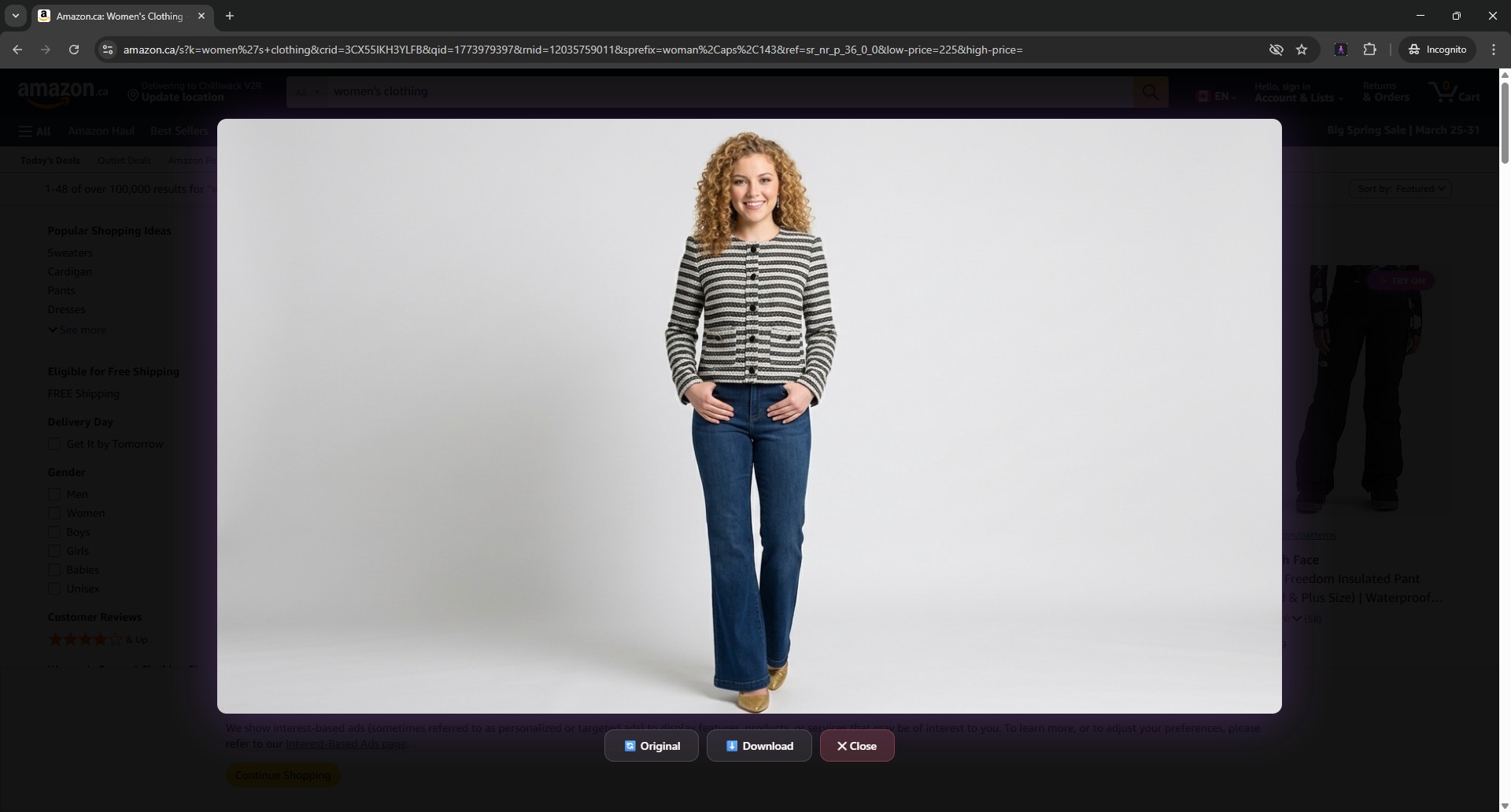Click the Chrome three-dot menu icon
Viewport: 1511px width, 812px height.
[x=1493, y=50]
